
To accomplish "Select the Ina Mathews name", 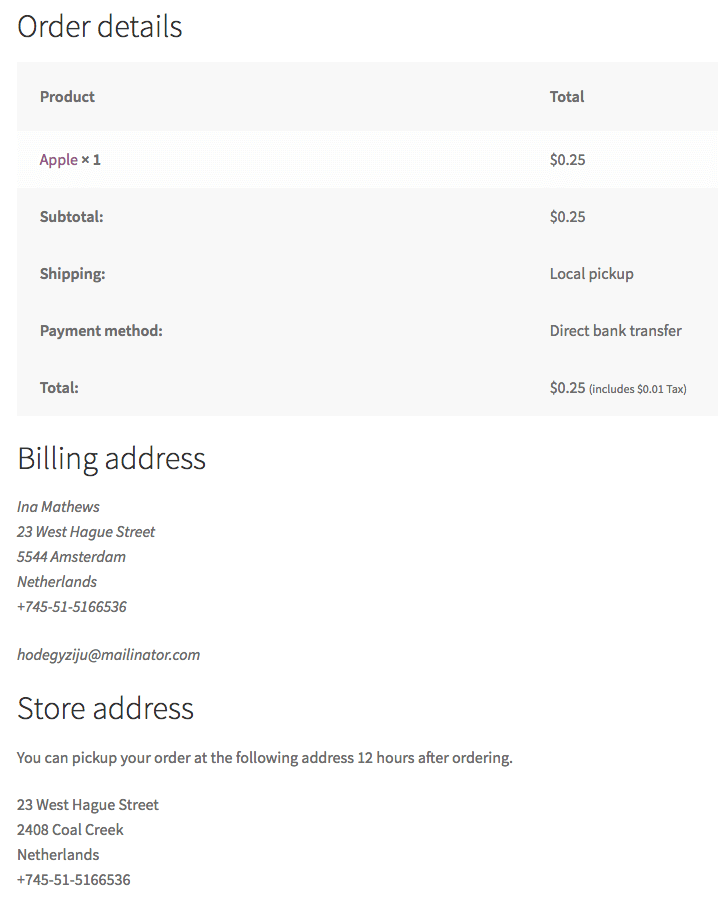I will (x=58, y=507).
